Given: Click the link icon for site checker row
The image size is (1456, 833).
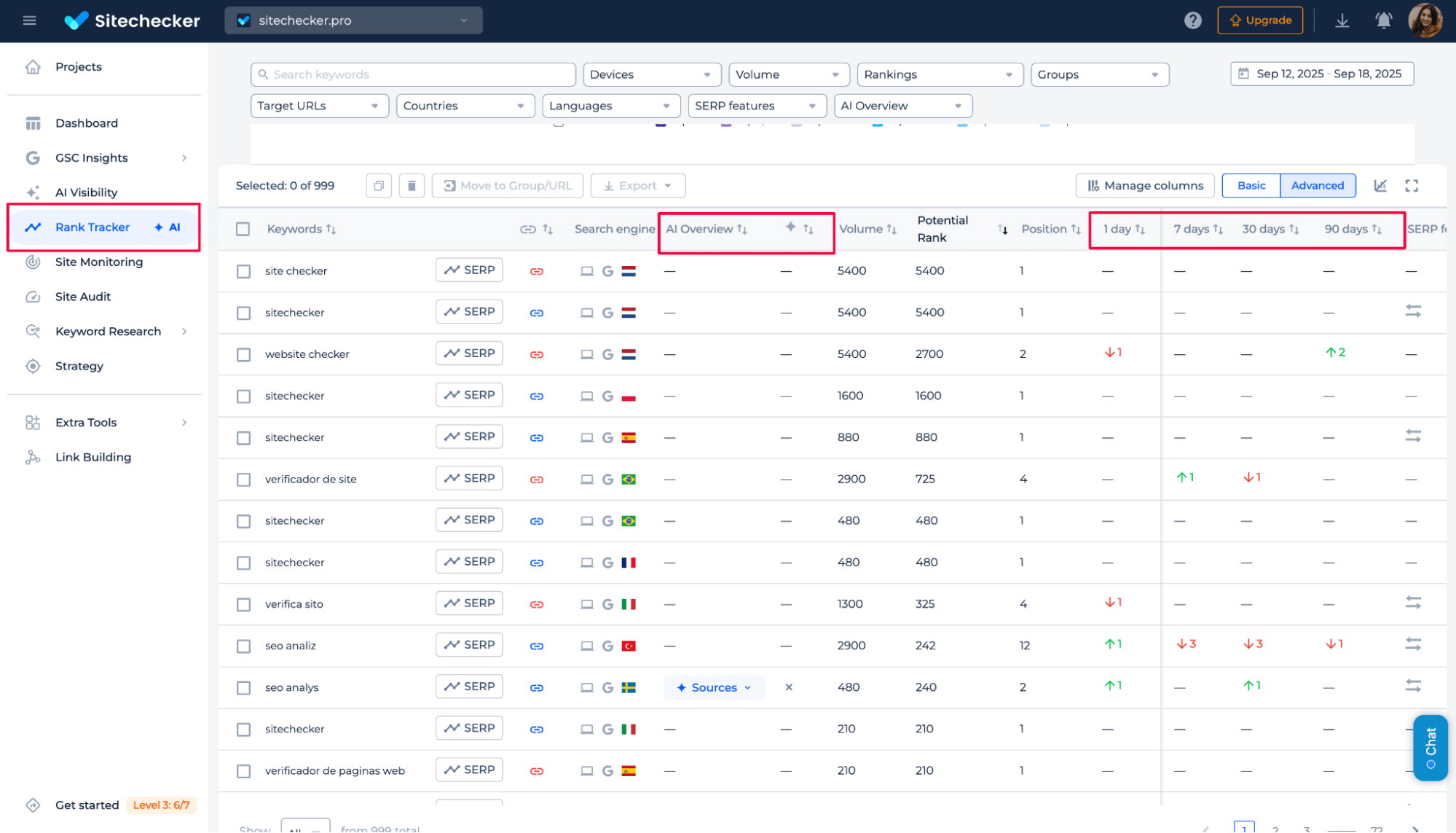Looking at the screenshot, I should [537, 271].
